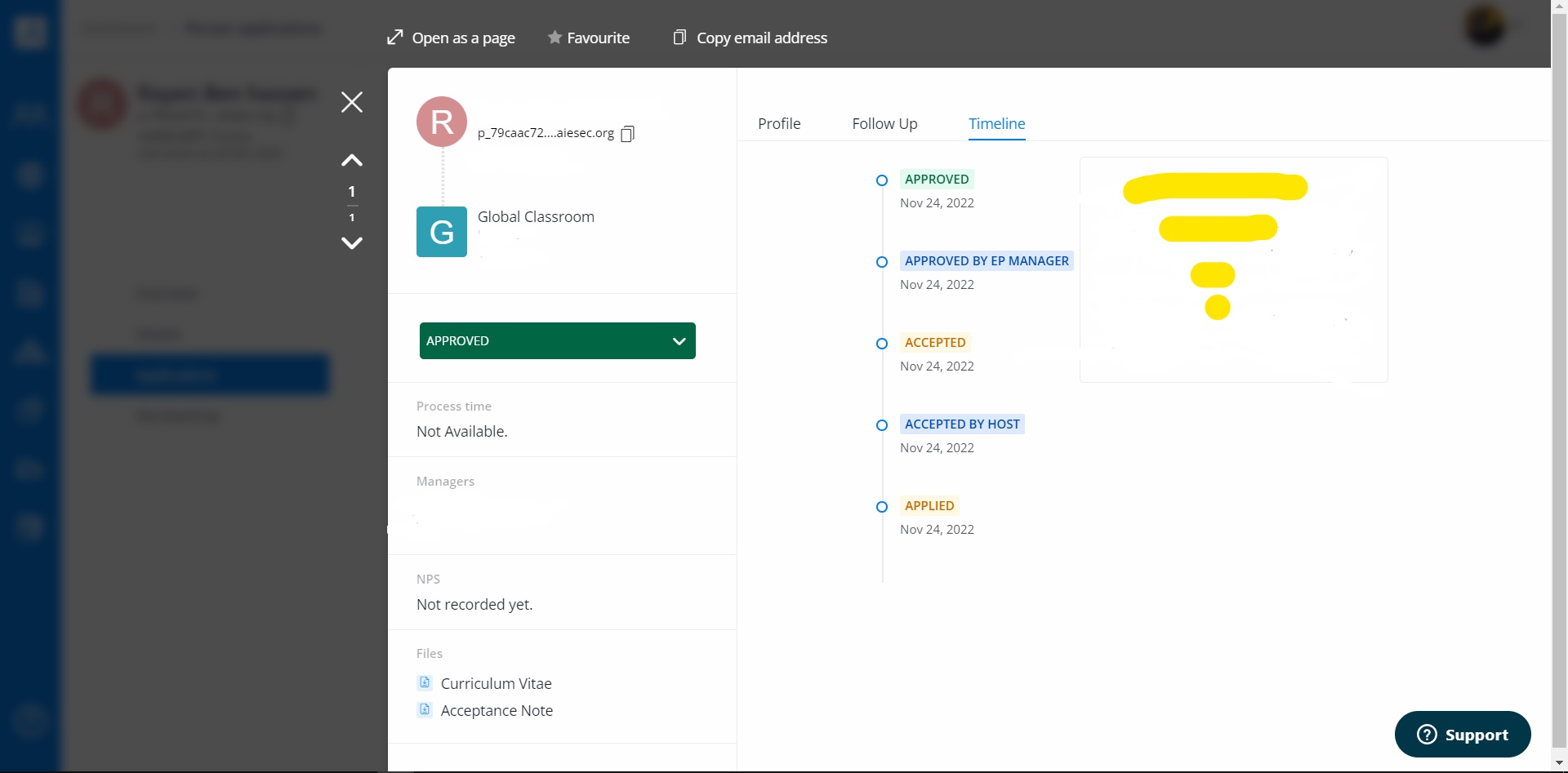Select the orange ACCEPTED timeline label
1568x773 pixels.
935,342
